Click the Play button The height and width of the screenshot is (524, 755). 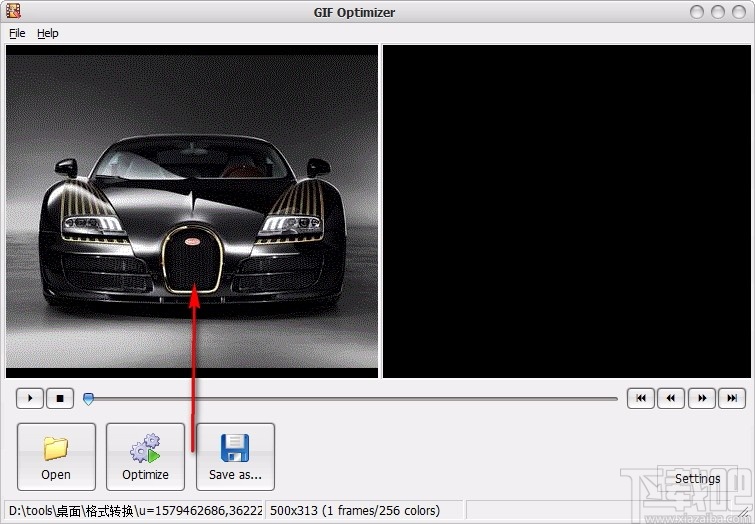click(30, 398)
